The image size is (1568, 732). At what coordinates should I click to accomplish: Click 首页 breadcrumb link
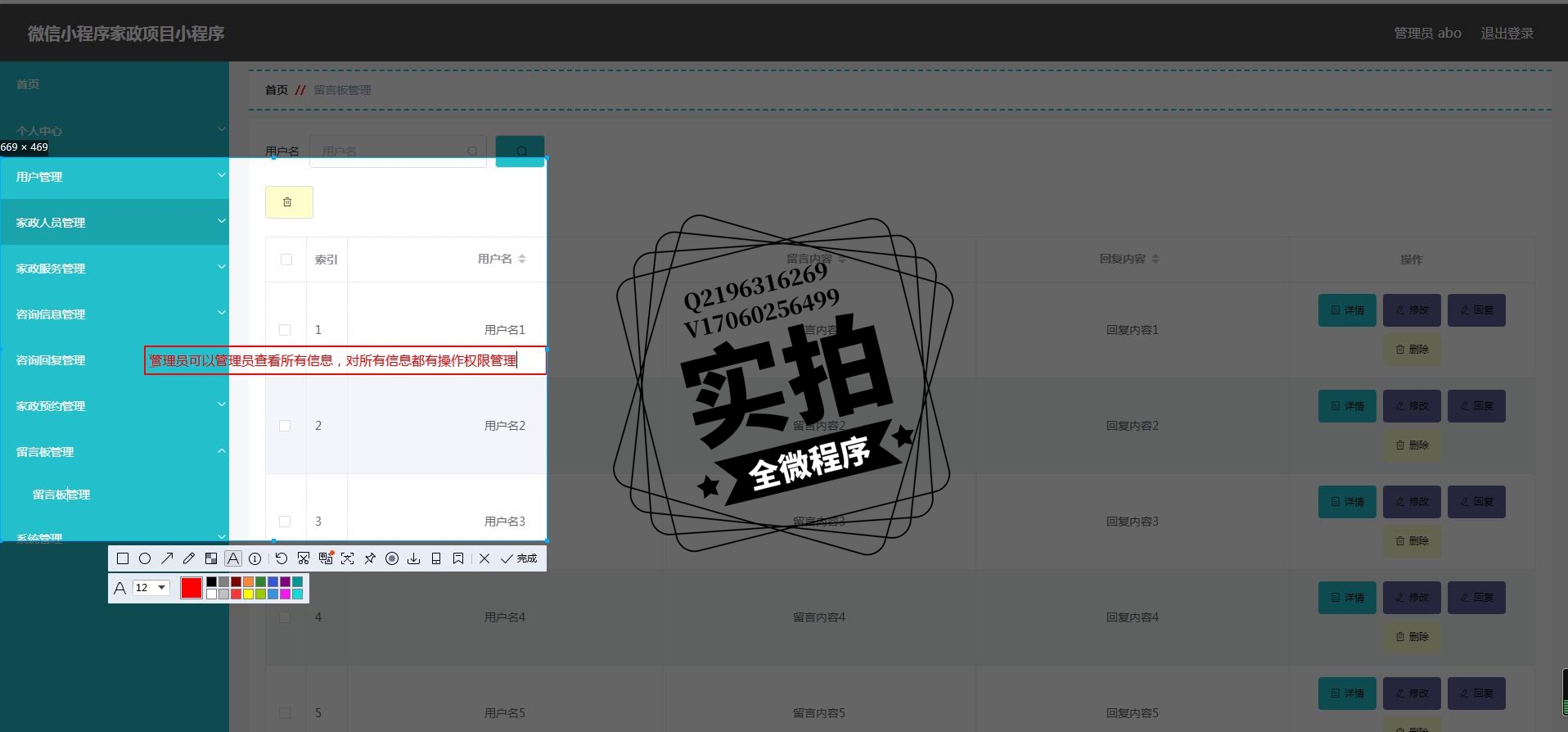277,90
